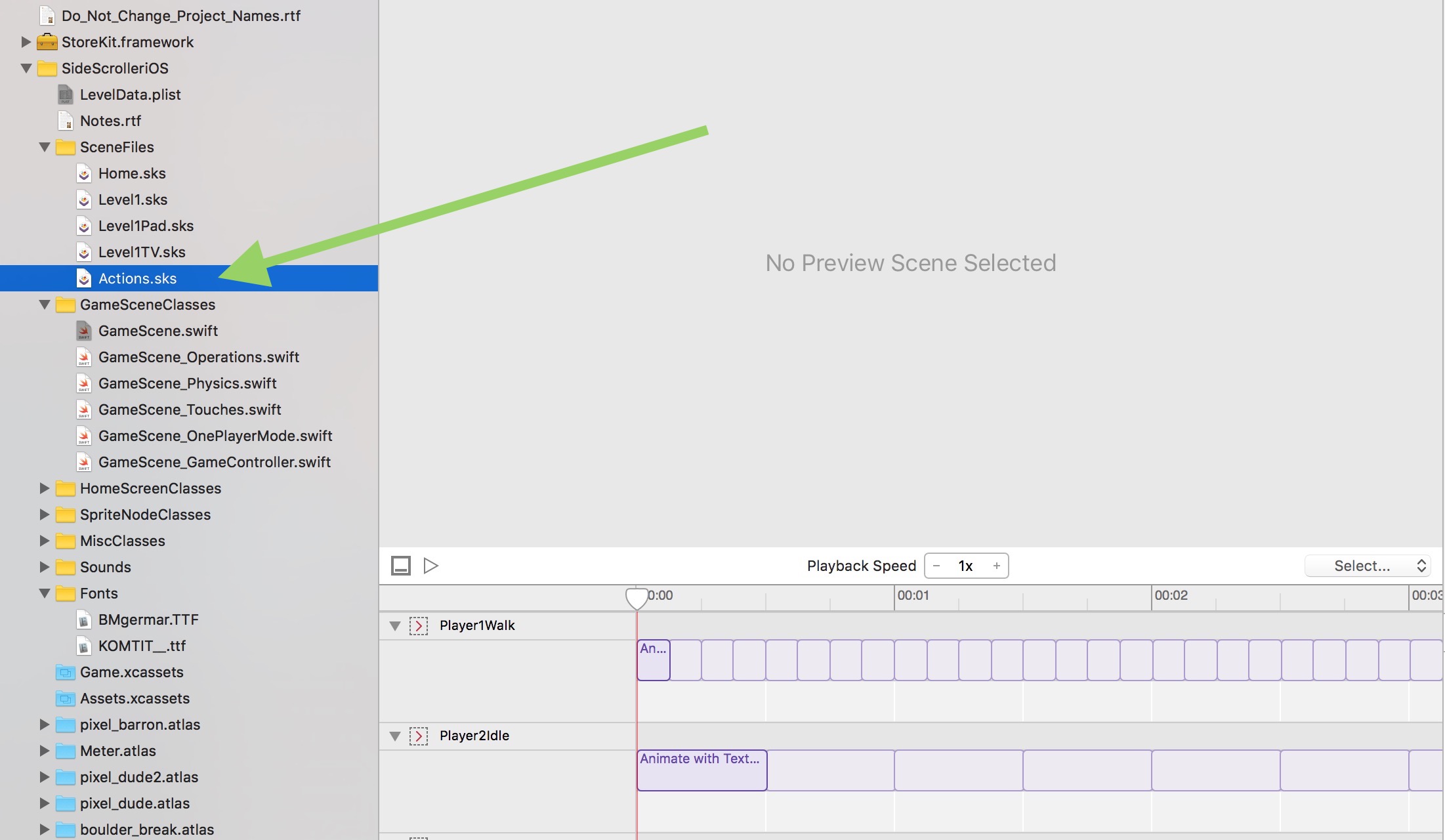1445x840 pixels.
Task: Collapse the SceneFiles folder
Action: [x=44, y=147]
